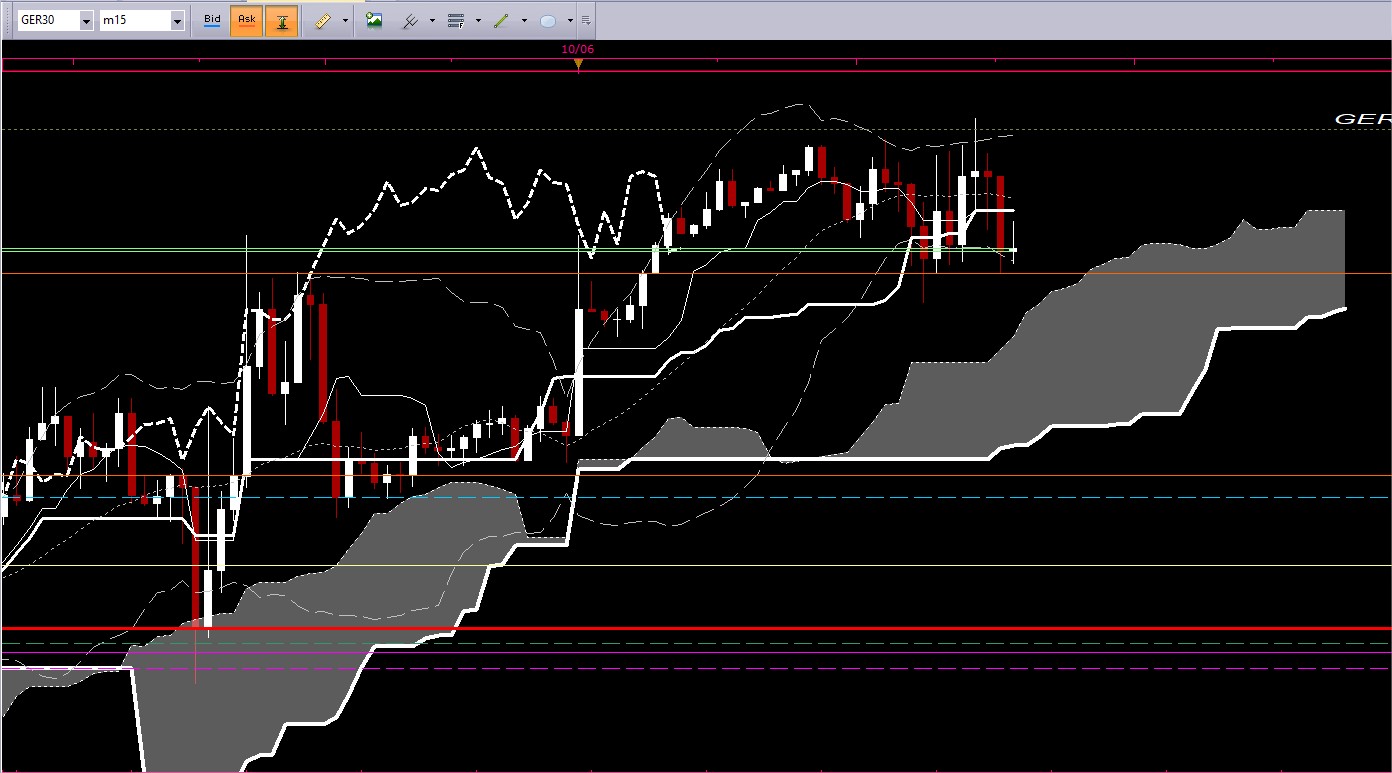Toggle the Ask price line button
Viewport: 1392px width, 773px height.
click(246, 20)
